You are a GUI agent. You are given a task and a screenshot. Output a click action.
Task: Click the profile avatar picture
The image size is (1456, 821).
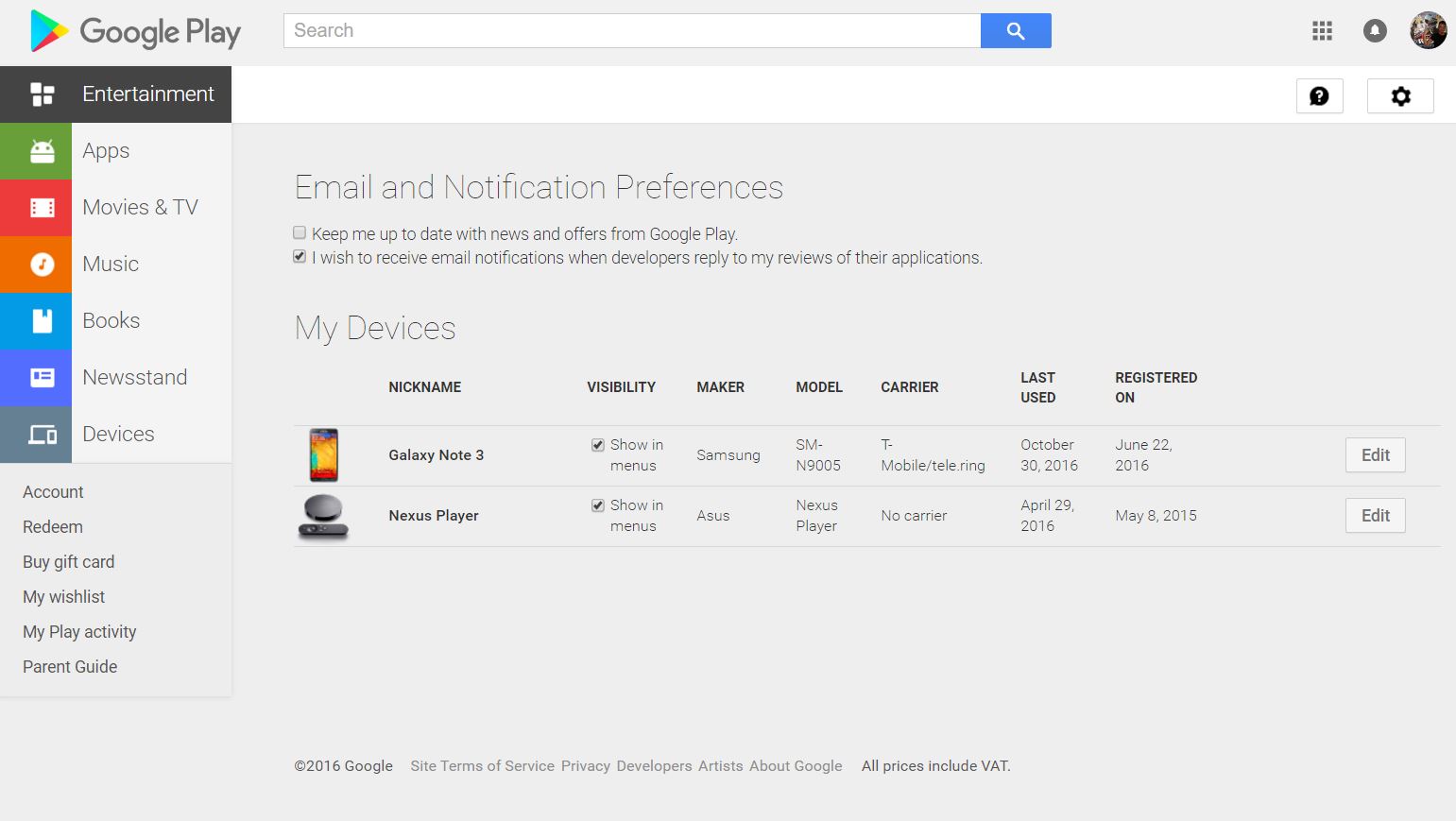tap(1428, 31)
